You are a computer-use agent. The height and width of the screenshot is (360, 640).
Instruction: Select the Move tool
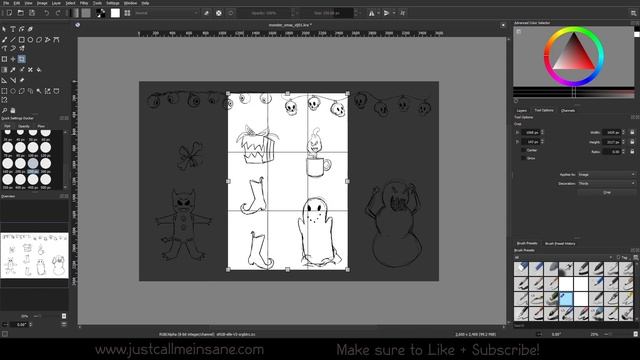(x=13, y=59)
